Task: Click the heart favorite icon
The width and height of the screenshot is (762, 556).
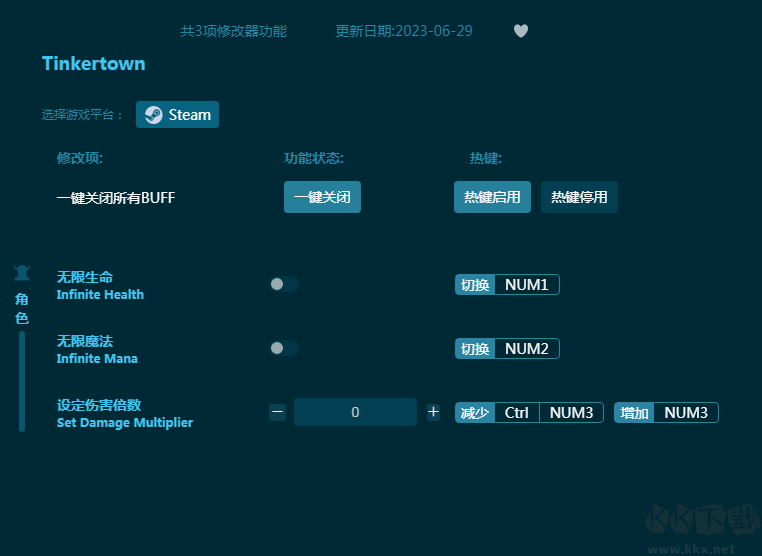Action: click(x=520, y=31)
